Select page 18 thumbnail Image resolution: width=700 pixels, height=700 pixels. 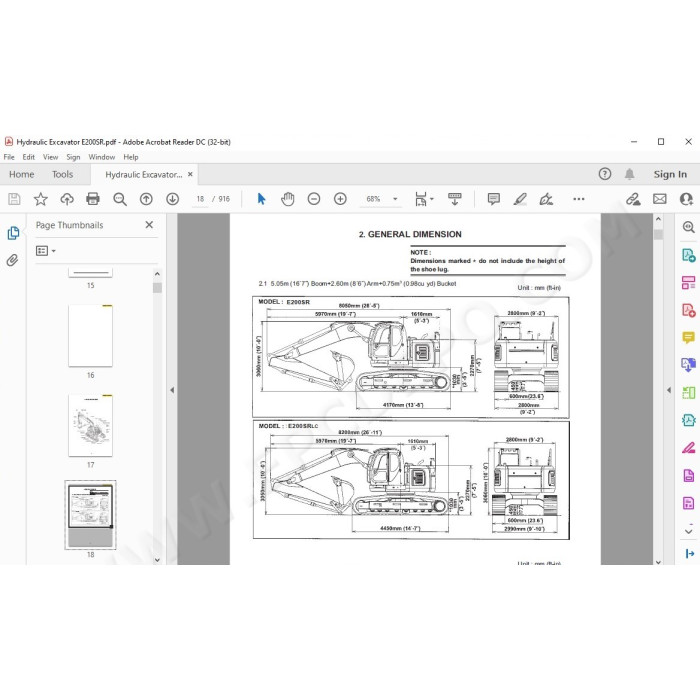pos(91,515)
